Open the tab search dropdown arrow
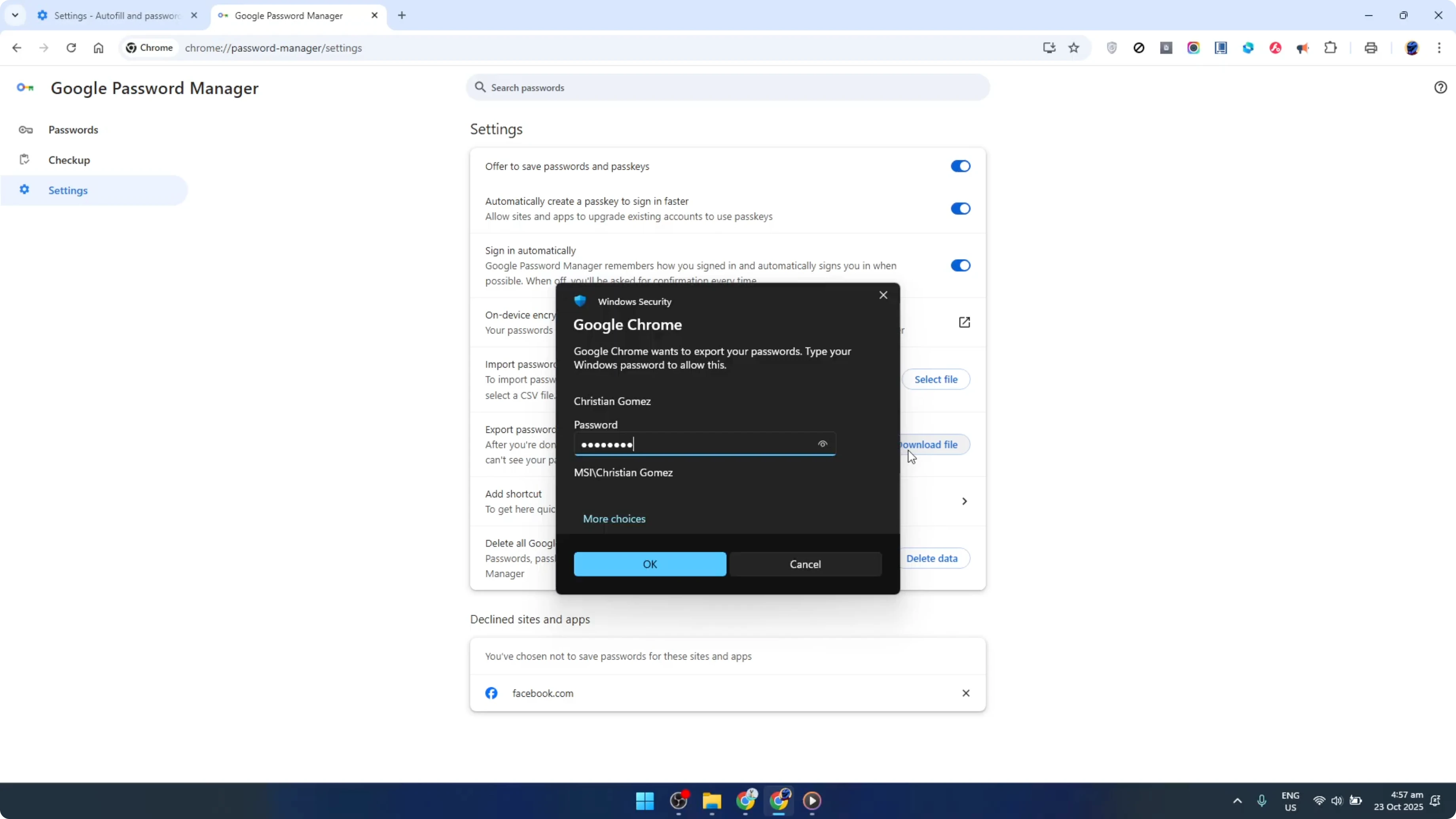This screenshot has width=1456, height=819. pyautogui.click(x=15, y=15)
